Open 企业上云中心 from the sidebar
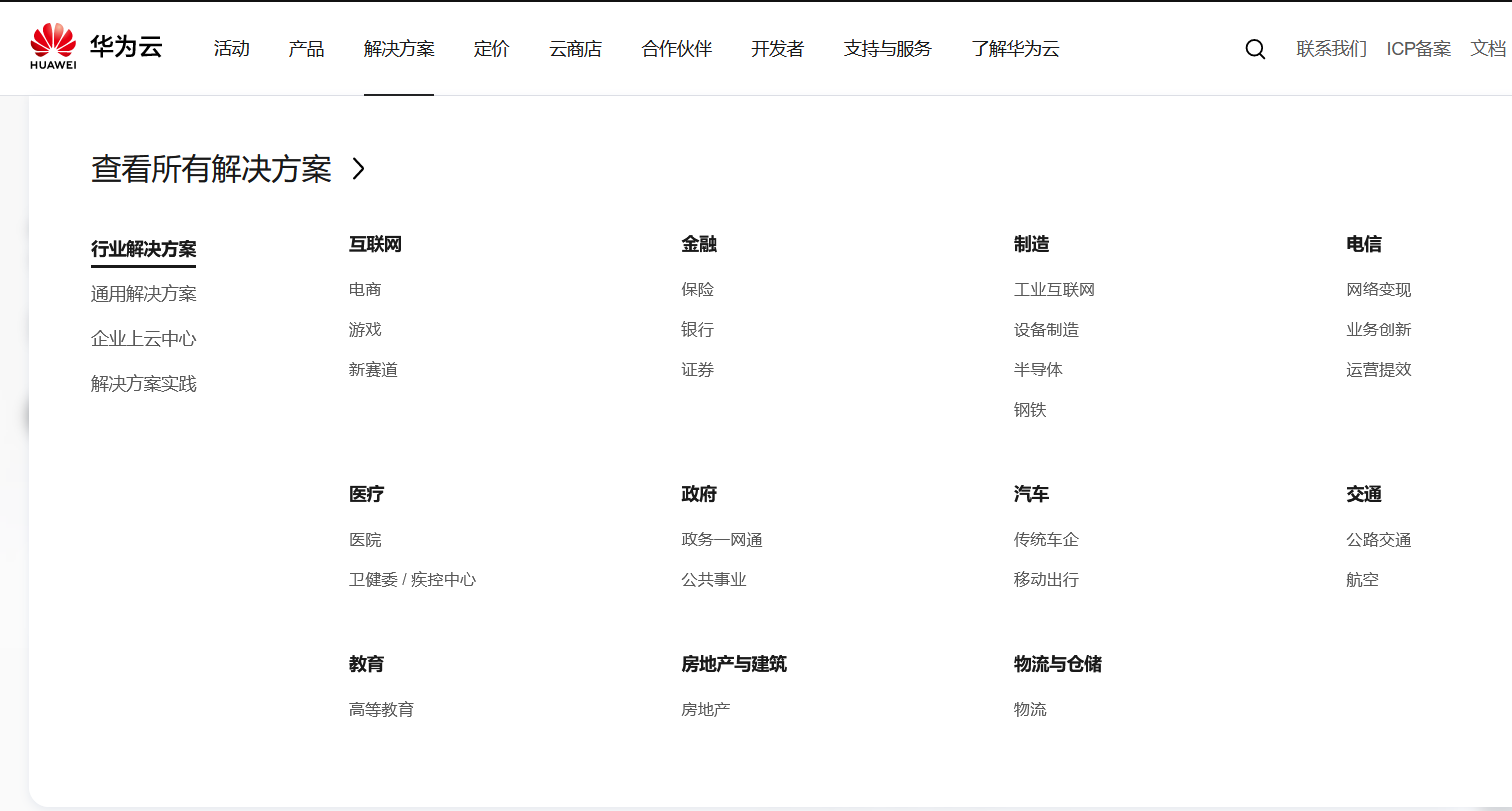 pyautogui.click(x=143, y=339)
